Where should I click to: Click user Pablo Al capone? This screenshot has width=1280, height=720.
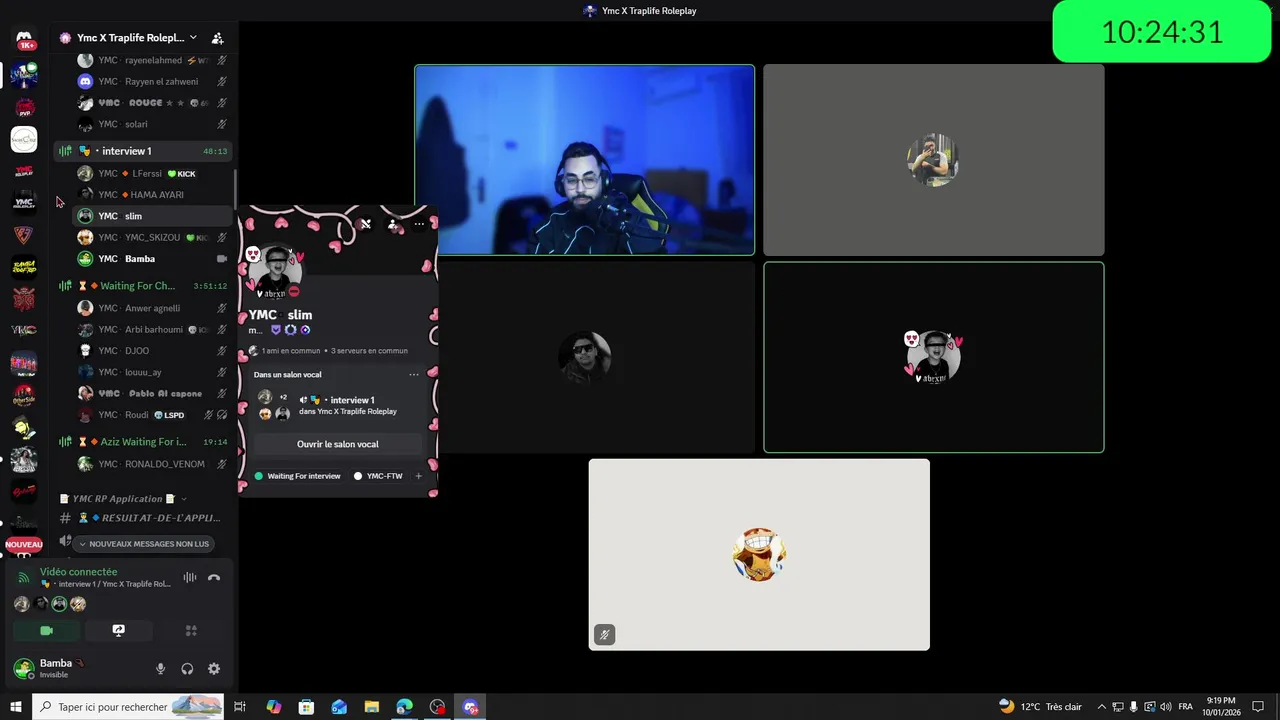click(x=152, y=393)
